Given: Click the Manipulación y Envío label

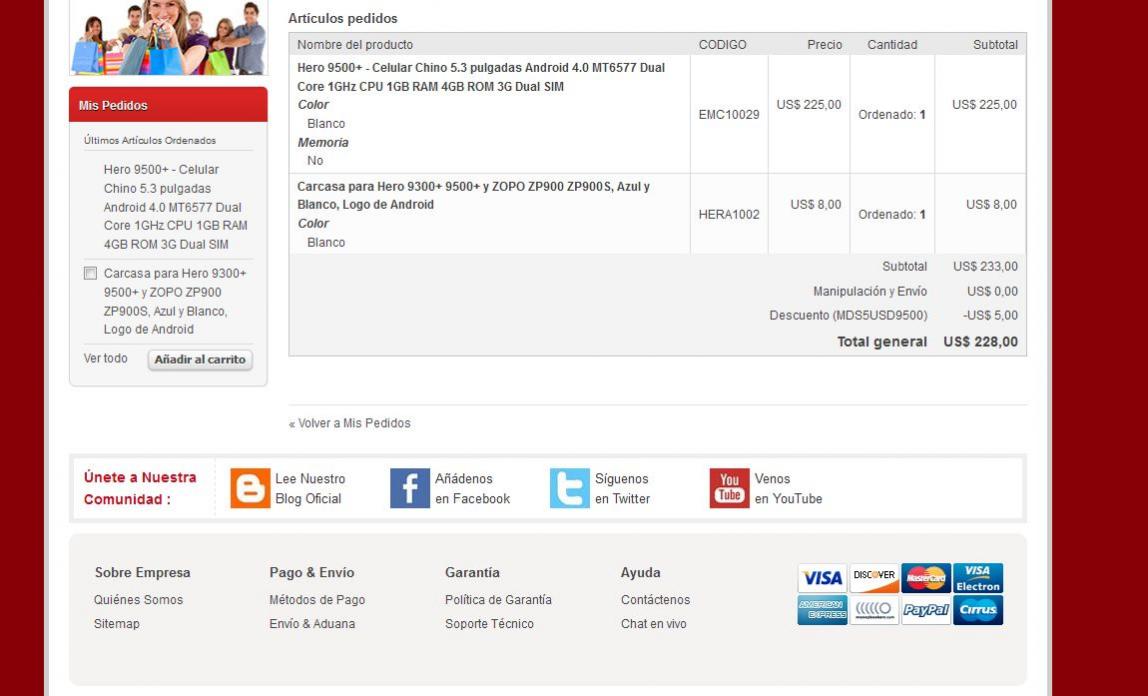Looking at the screenshot, I should pos(870,291).
